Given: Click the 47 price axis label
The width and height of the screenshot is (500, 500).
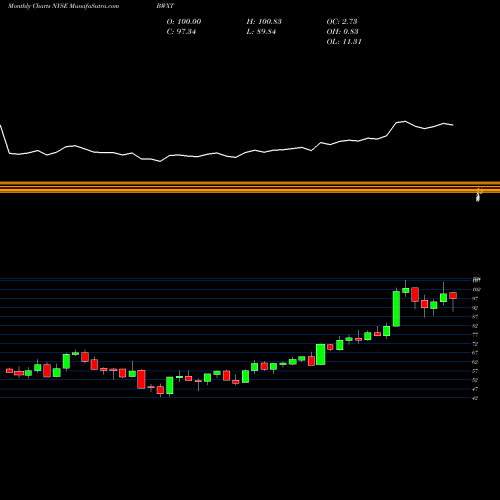Looking at the screenshot, I should pyautogui.click(x=475, y=389).
